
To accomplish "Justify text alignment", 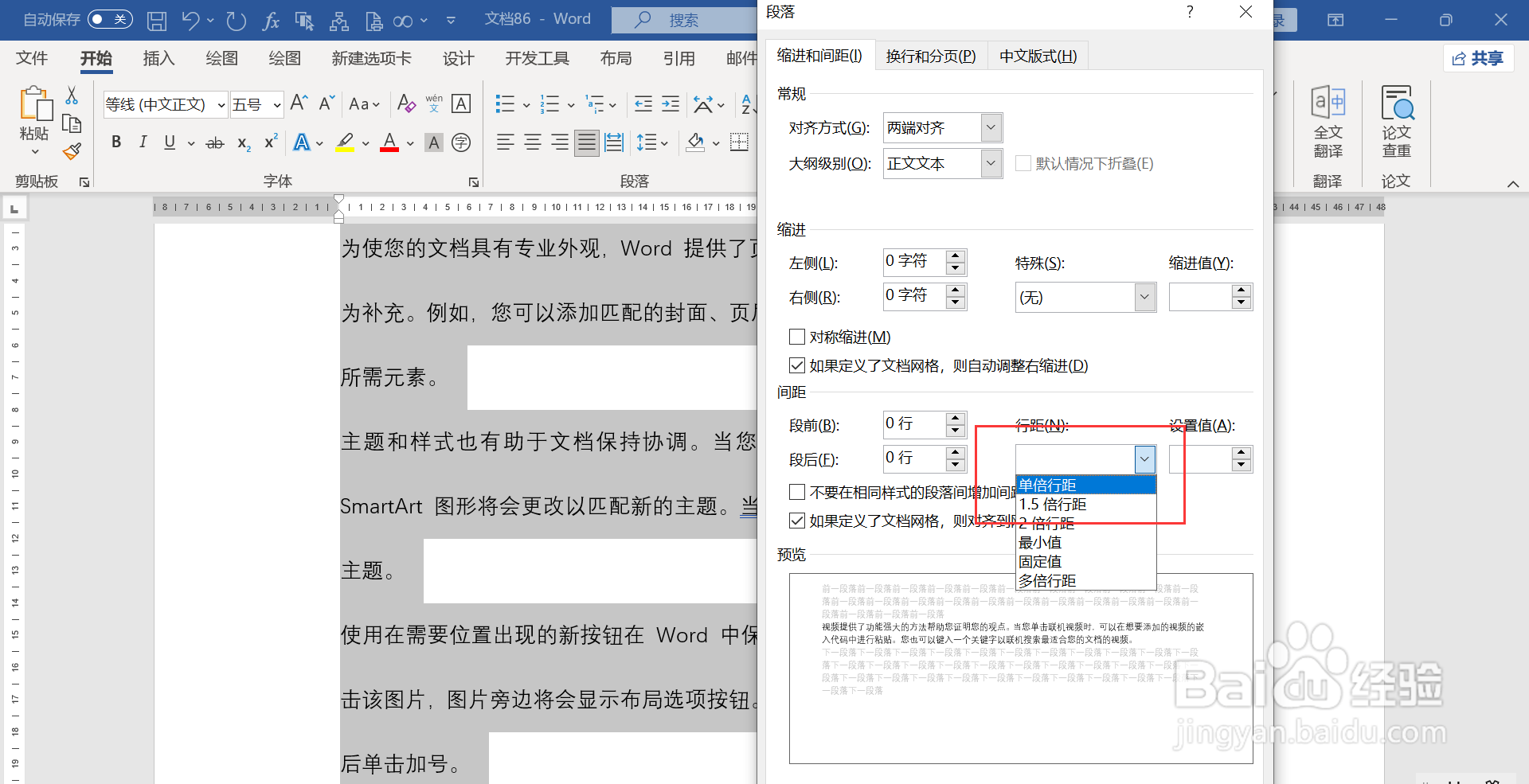I will click(x=587, y=142).
